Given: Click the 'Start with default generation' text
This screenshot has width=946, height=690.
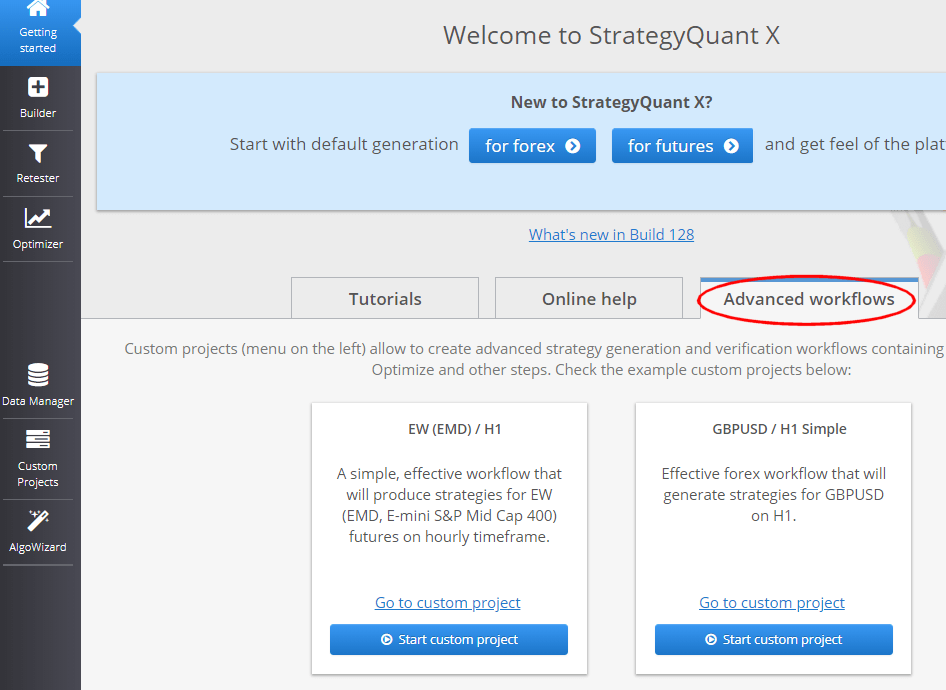Looking at the screenshot, I should [344, 145].
